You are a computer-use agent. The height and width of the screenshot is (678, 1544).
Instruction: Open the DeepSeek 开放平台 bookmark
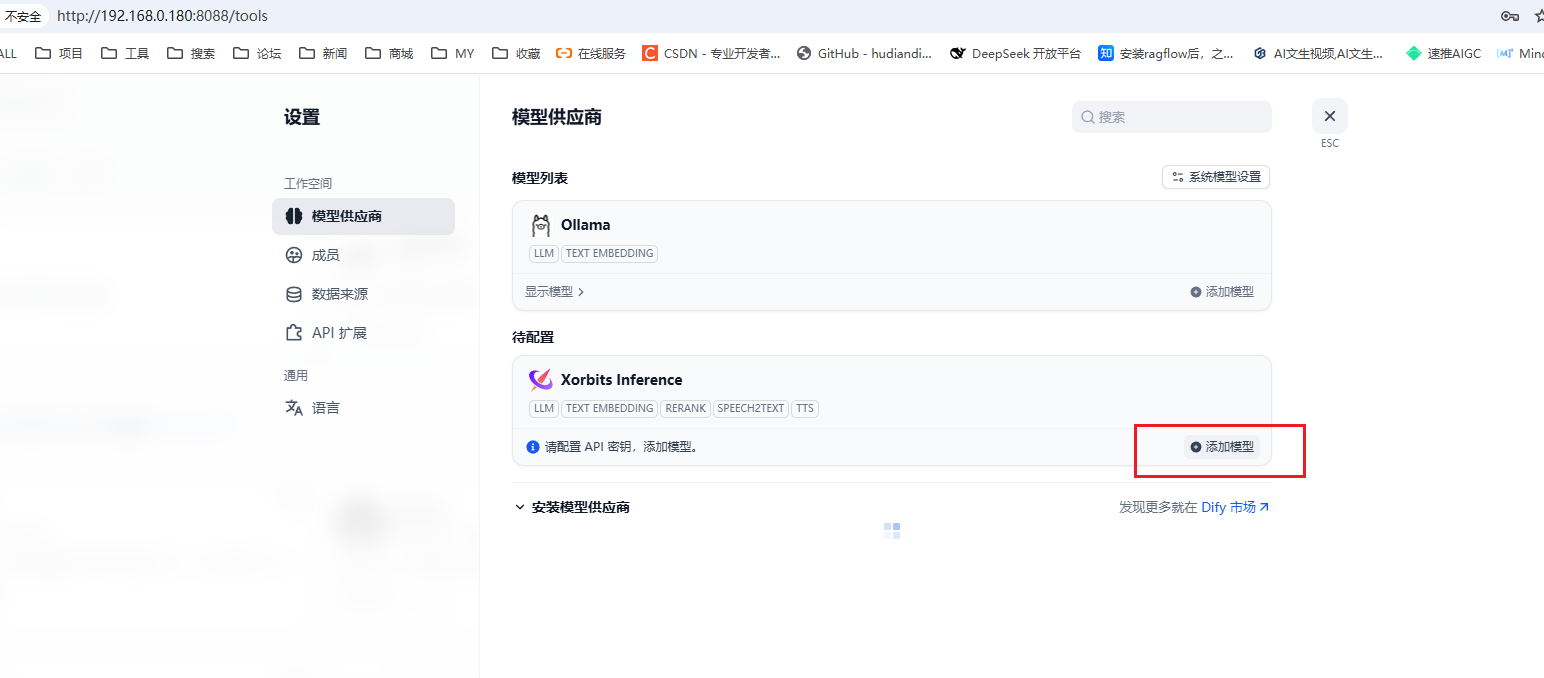coord(1016,53)
